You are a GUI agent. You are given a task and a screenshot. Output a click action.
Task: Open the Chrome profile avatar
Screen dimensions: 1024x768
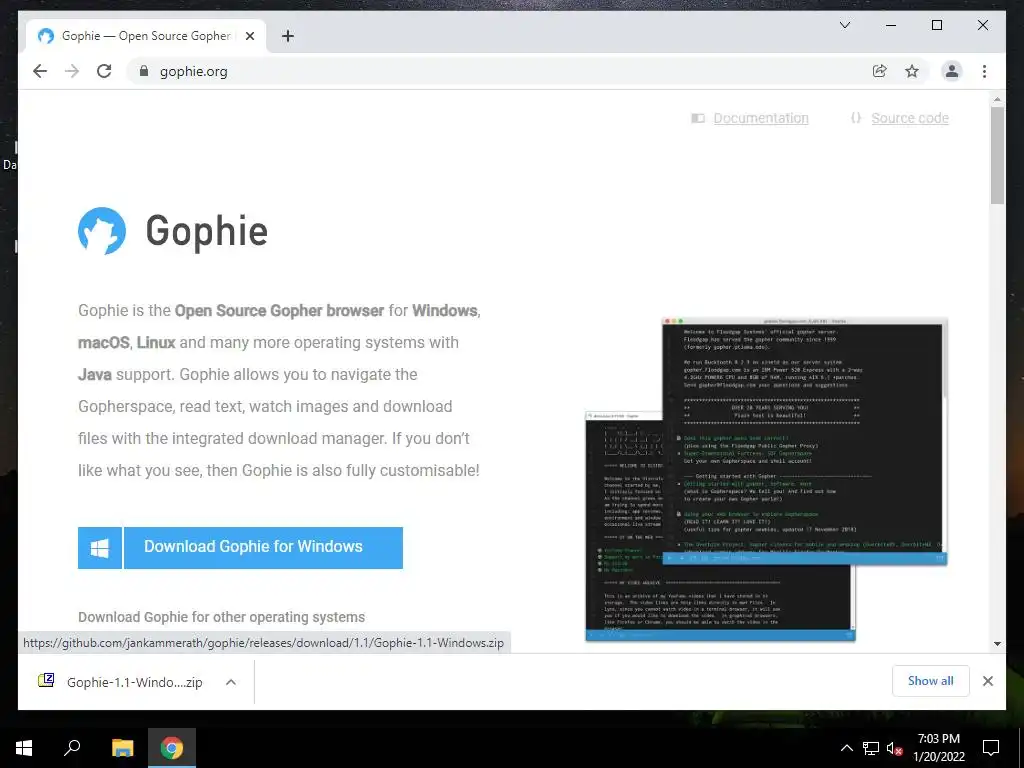952,71
